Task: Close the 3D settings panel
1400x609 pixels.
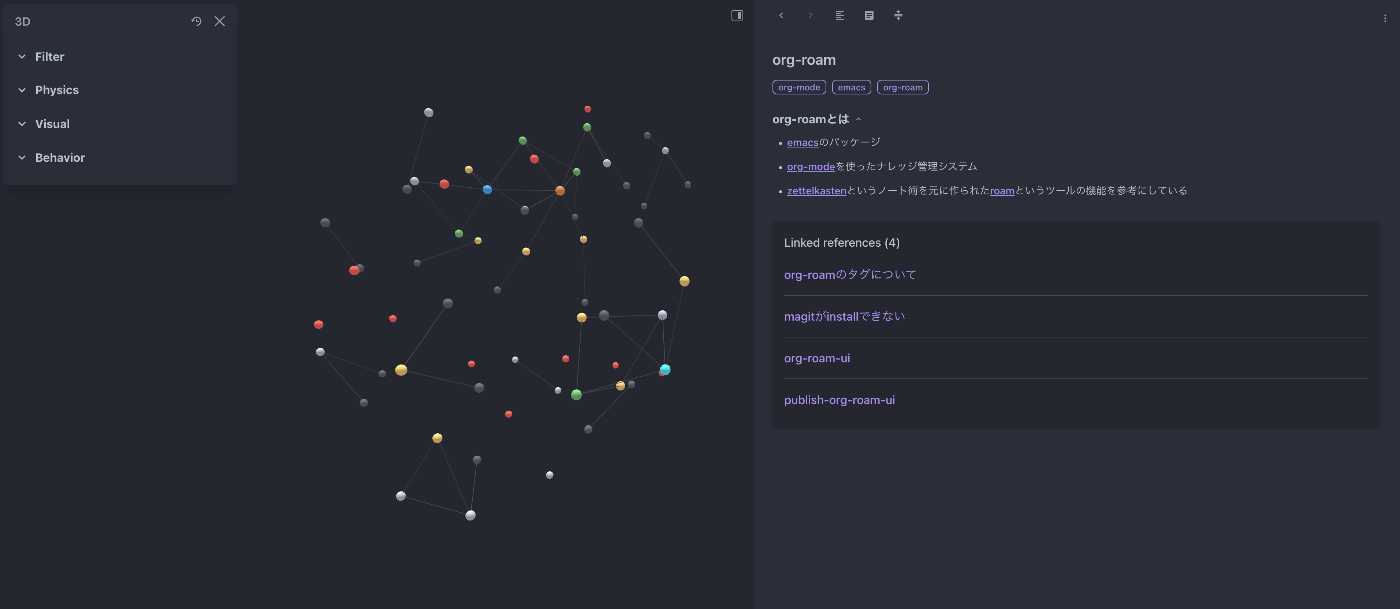Action: 220,21
